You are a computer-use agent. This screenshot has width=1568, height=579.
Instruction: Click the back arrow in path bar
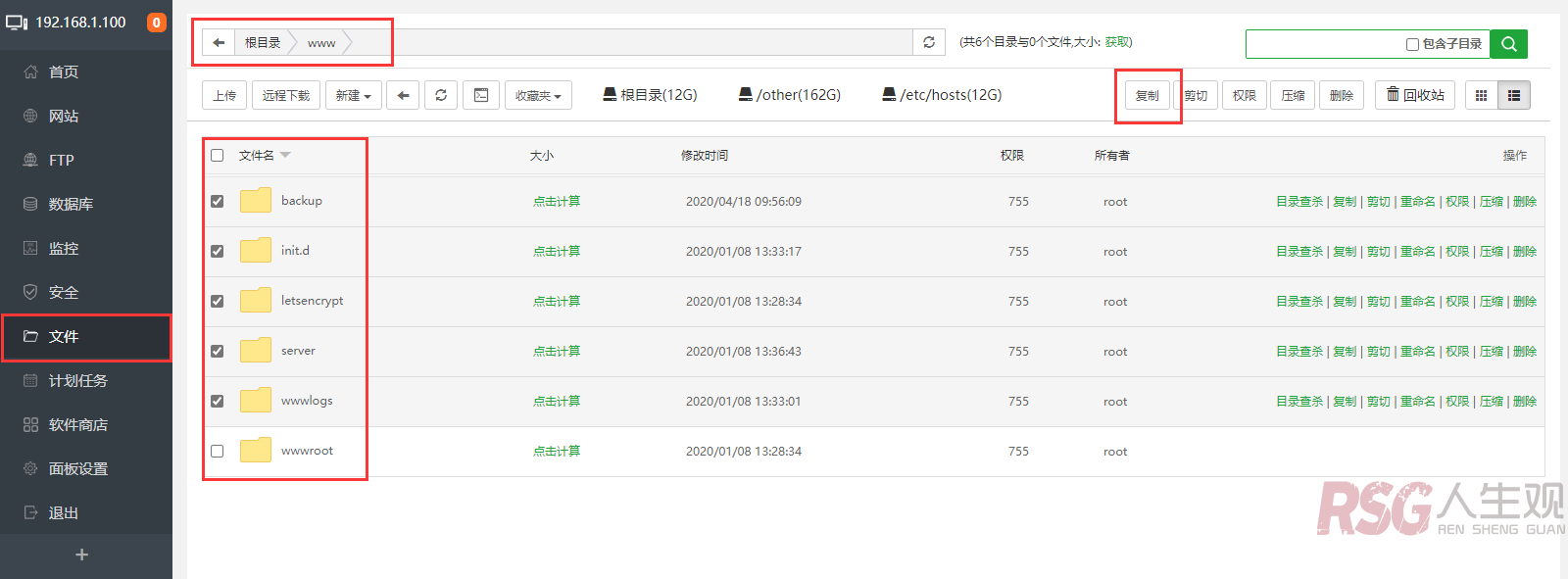pyautogui.click(x=219, y=42)
